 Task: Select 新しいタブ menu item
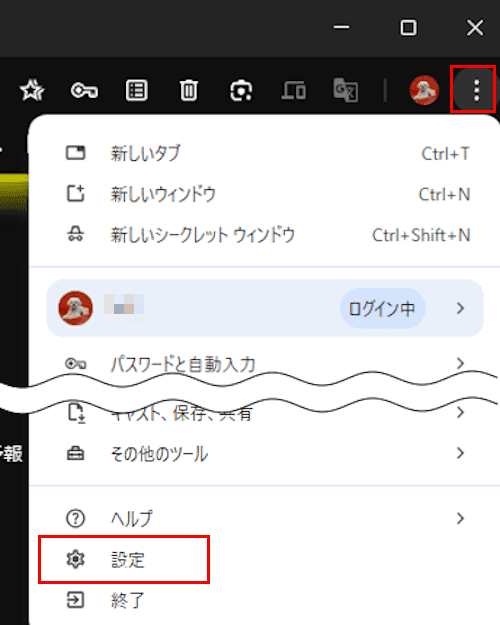click(x=264, y=153)
